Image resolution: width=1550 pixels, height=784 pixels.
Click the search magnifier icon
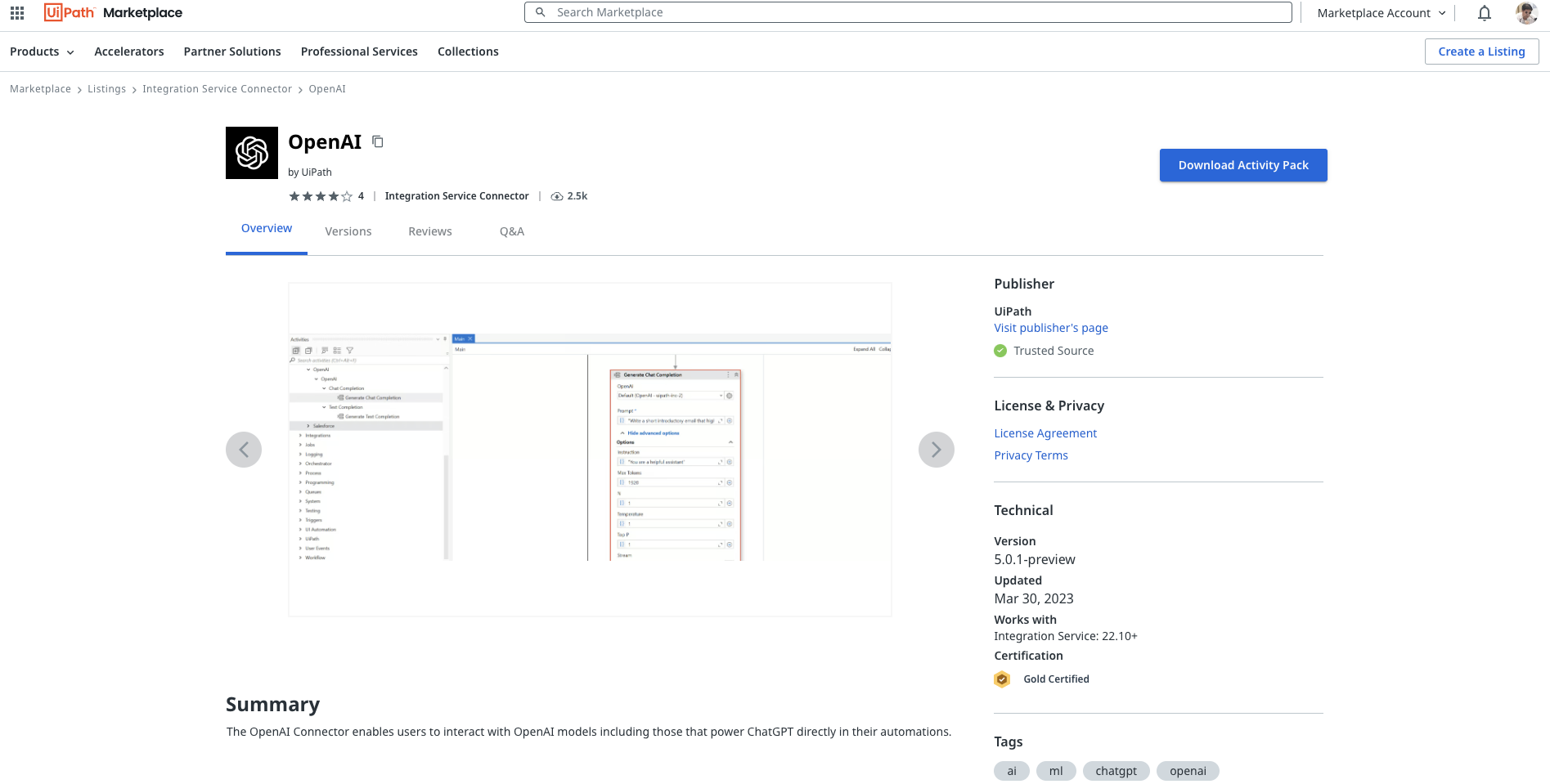point(540,12)
